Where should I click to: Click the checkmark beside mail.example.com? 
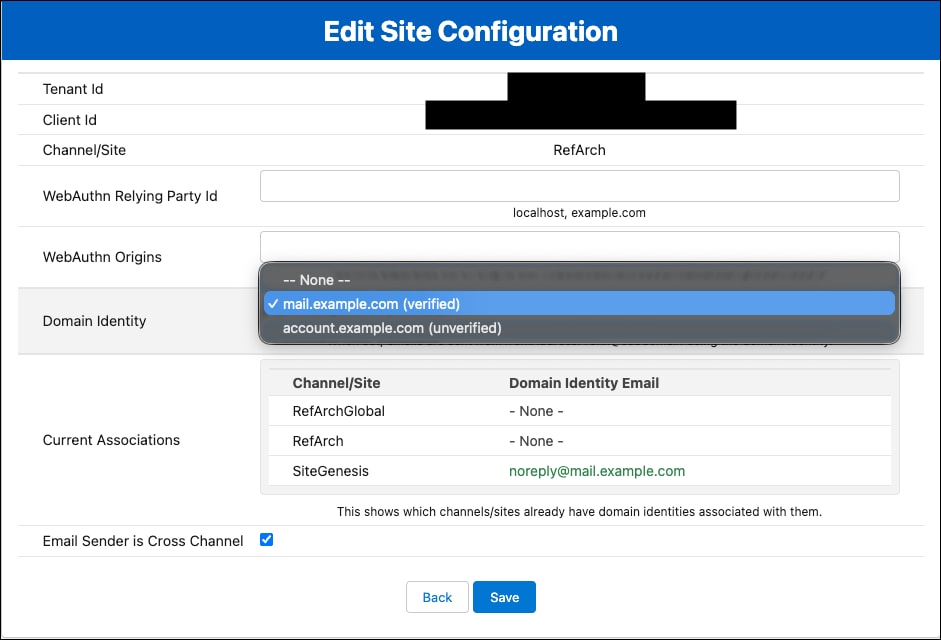(274, 303)
